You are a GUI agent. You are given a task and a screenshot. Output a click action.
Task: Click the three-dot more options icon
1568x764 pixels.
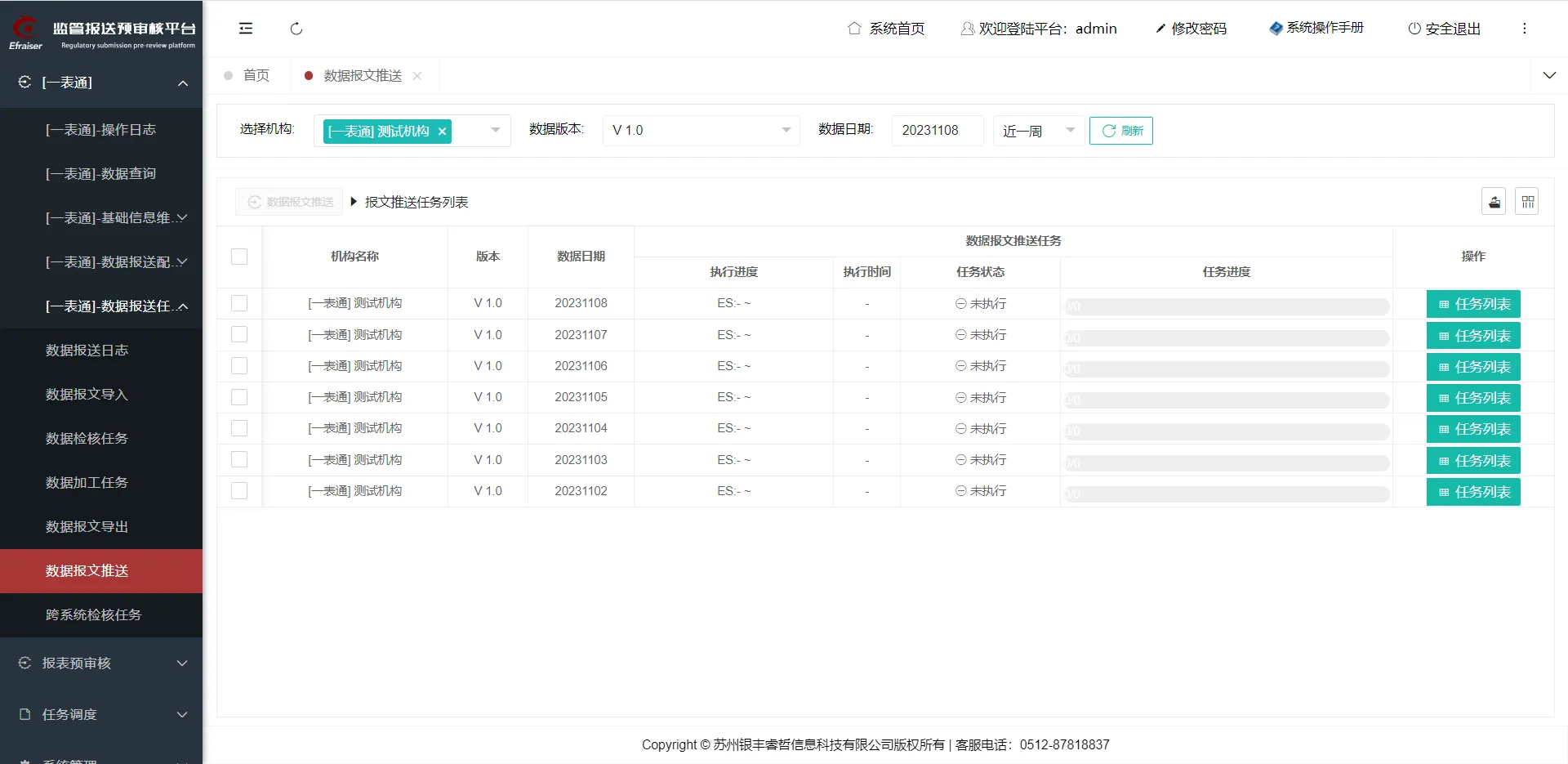tap(1524, 29)
